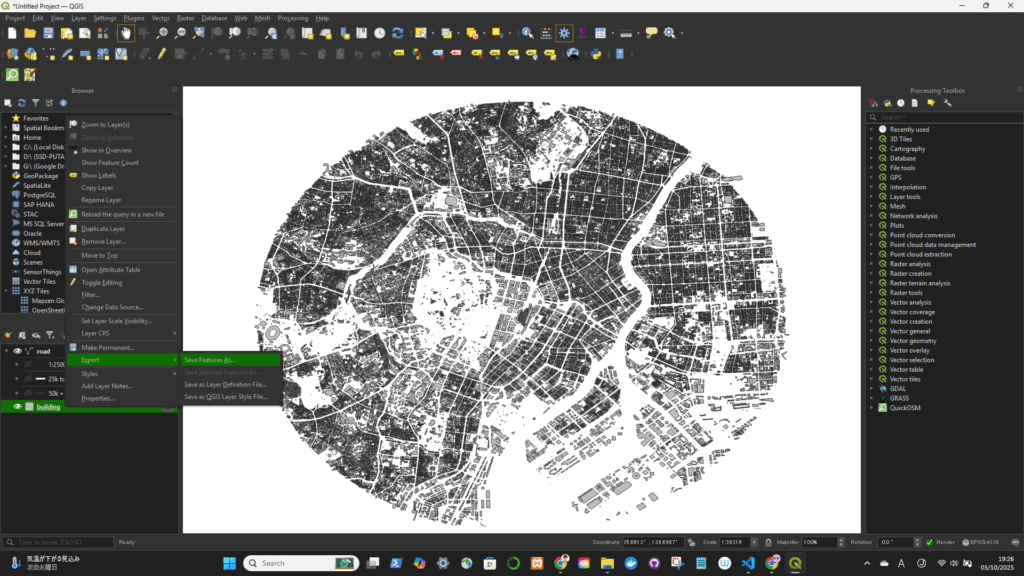This screenshot has width=1024, height=576.
Task: Collapse the road layer group
Action: [6, 351]
